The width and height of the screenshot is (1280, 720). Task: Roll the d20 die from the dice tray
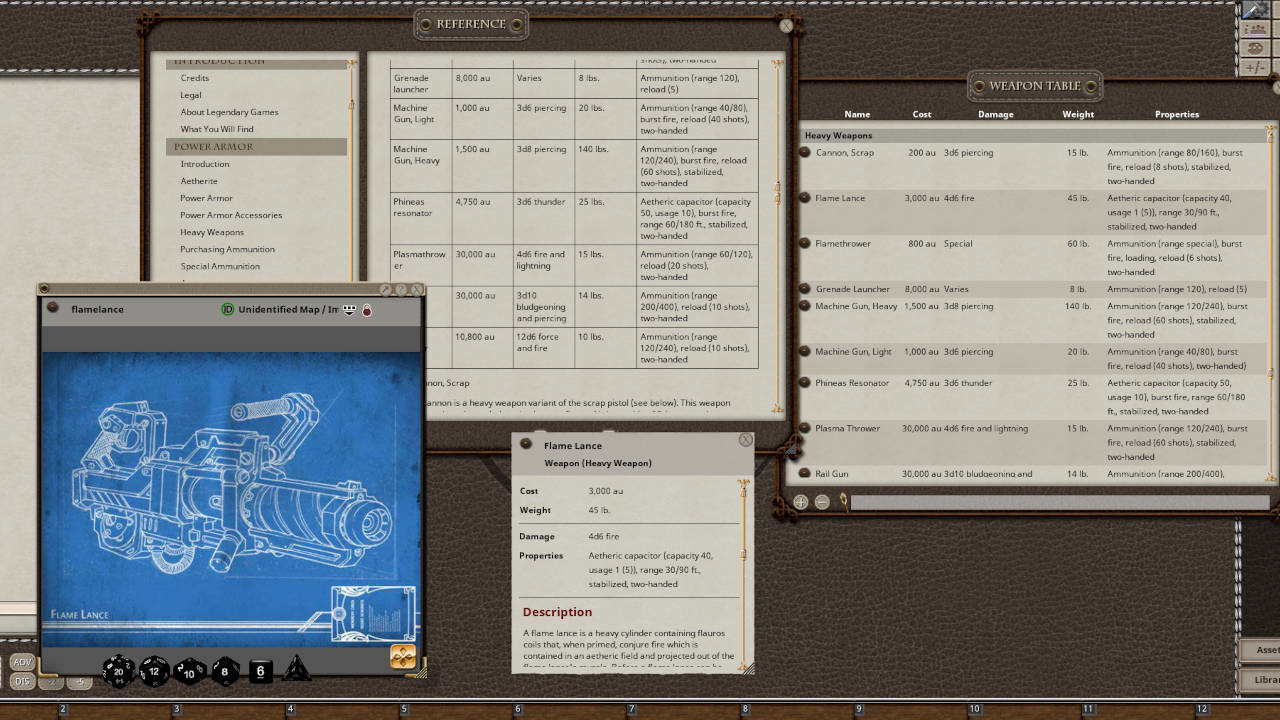point(118,671)
